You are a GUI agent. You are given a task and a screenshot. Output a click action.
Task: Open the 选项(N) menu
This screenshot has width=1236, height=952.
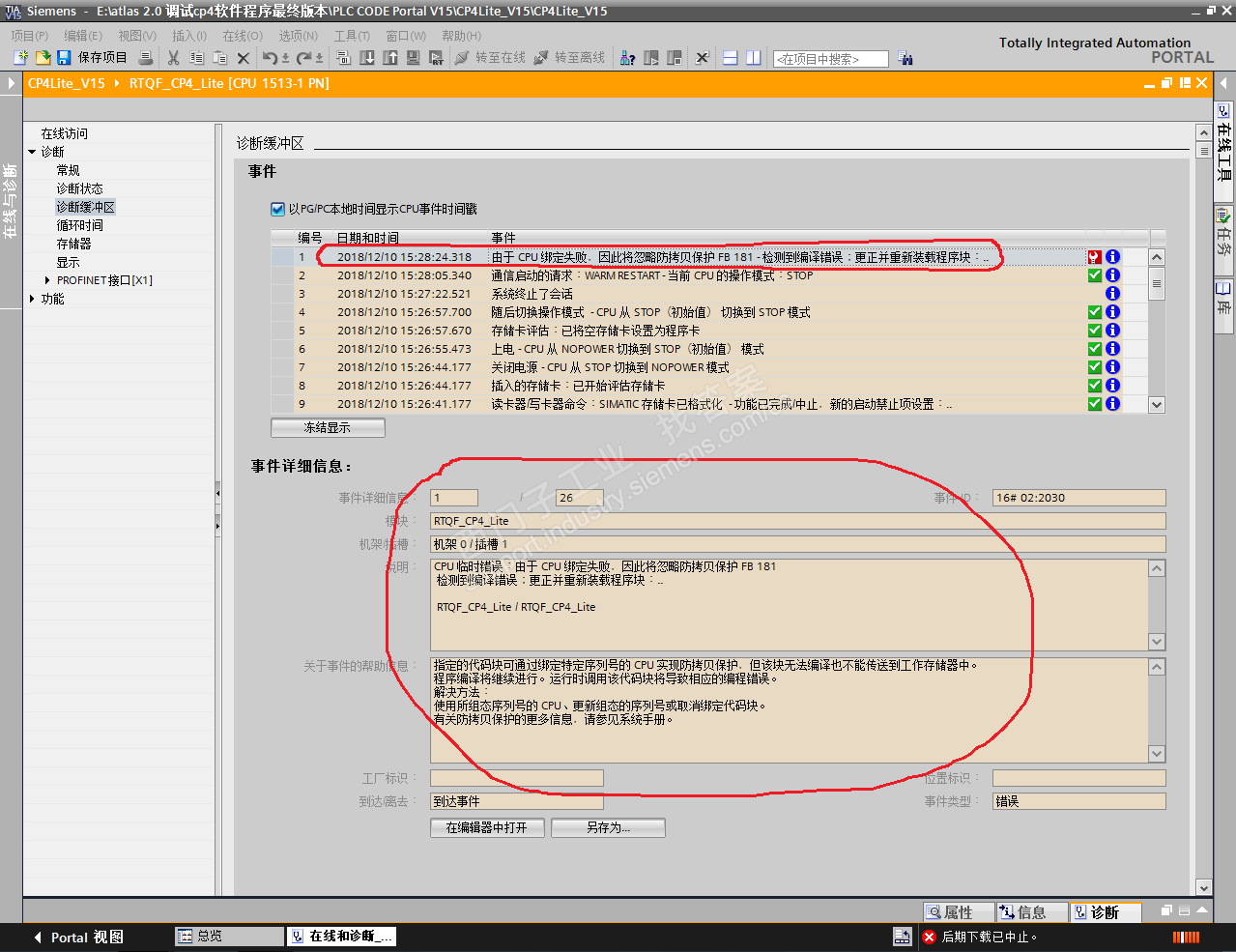pos(299,36)
